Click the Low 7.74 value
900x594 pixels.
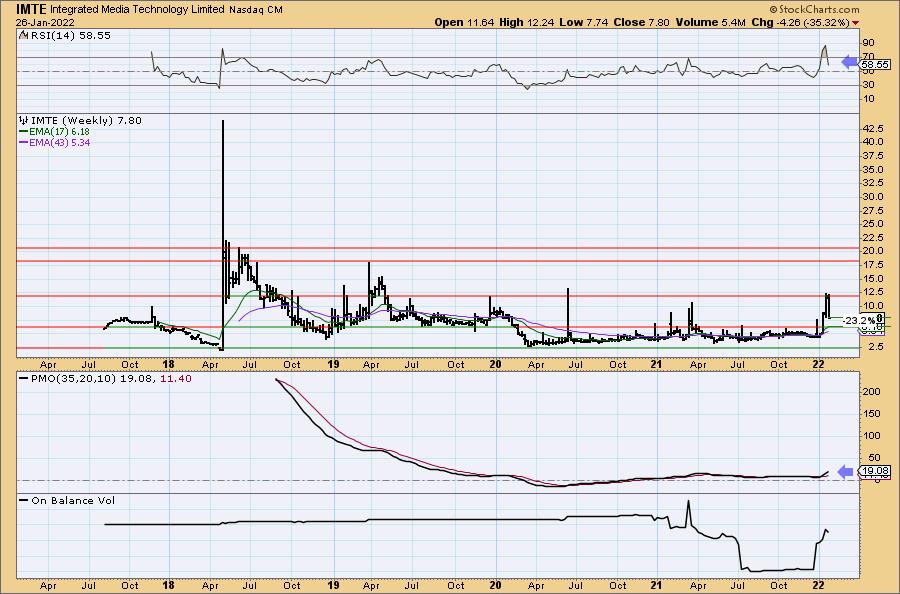584,22
